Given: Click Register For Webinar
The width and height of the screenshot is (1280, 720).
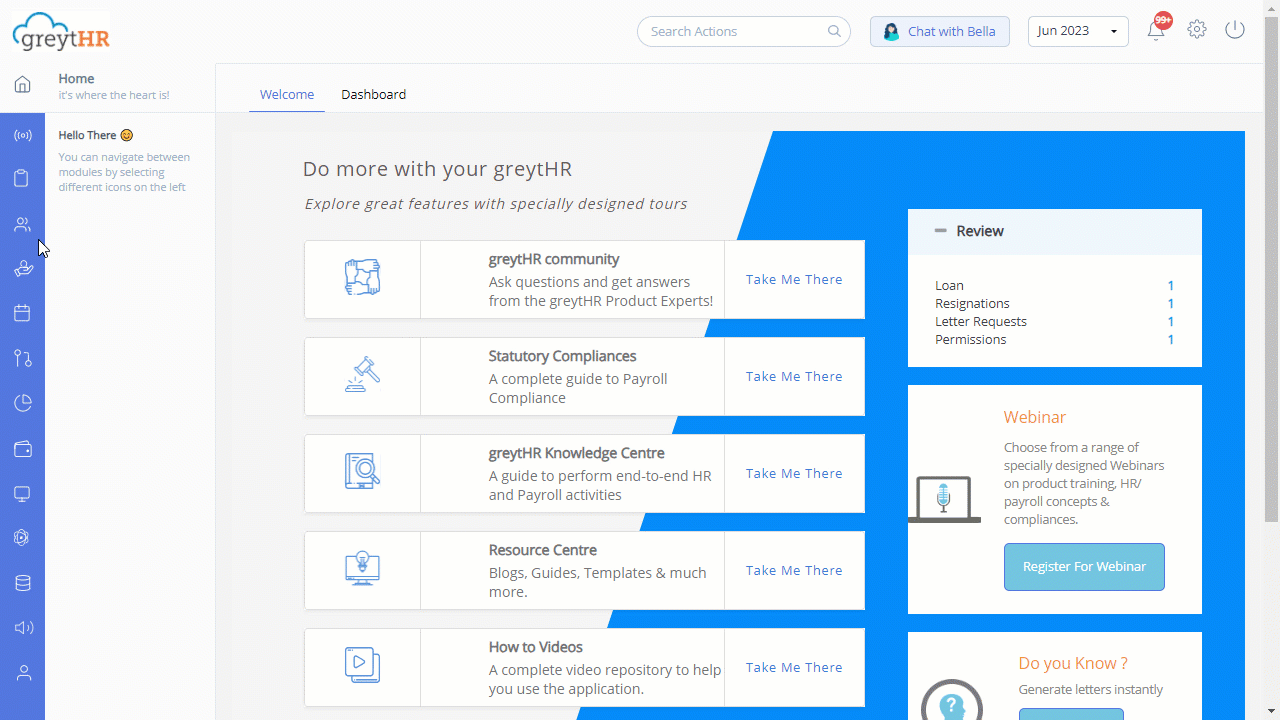Looking at the screenshot, I should coord(1084,566).
